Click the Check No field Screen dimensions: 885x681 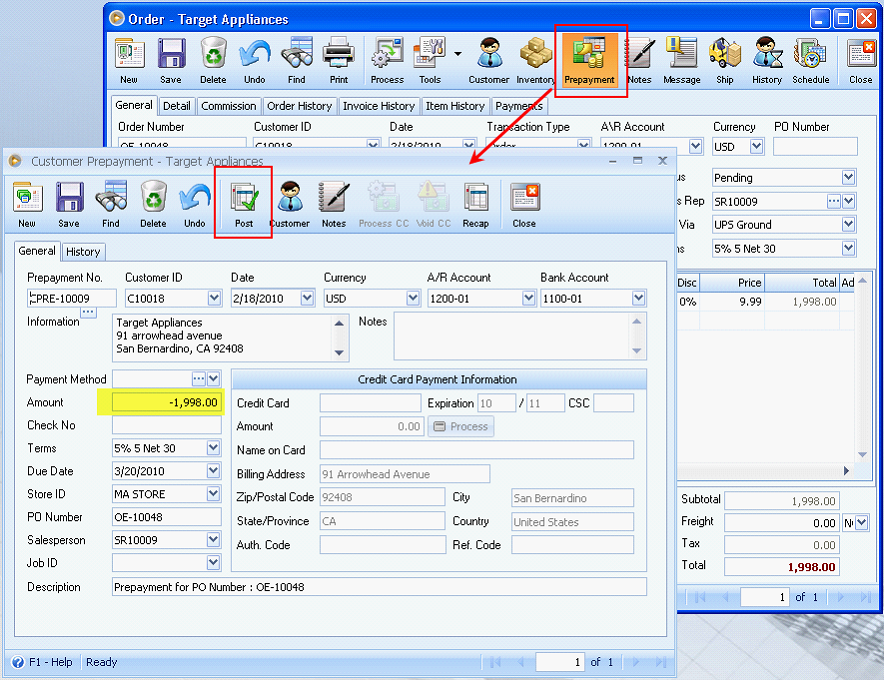[167, 425]
